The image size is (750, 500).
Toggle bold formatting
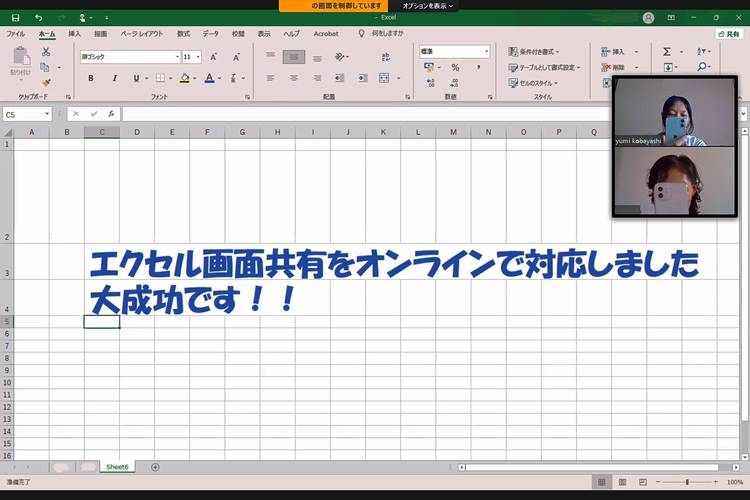(90, 78)
